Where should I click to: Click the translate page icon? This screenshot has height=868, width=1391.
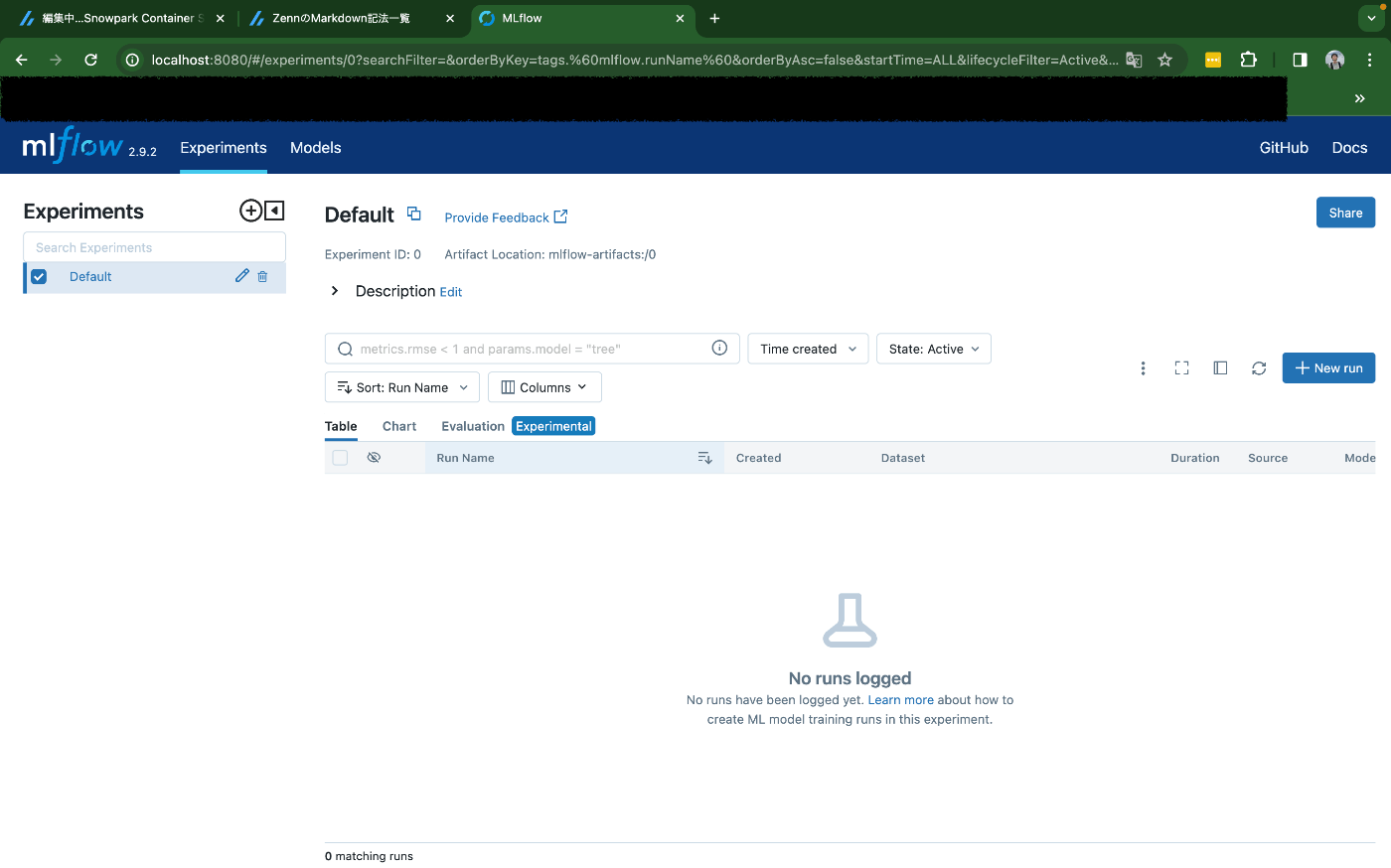point(1134,60)
